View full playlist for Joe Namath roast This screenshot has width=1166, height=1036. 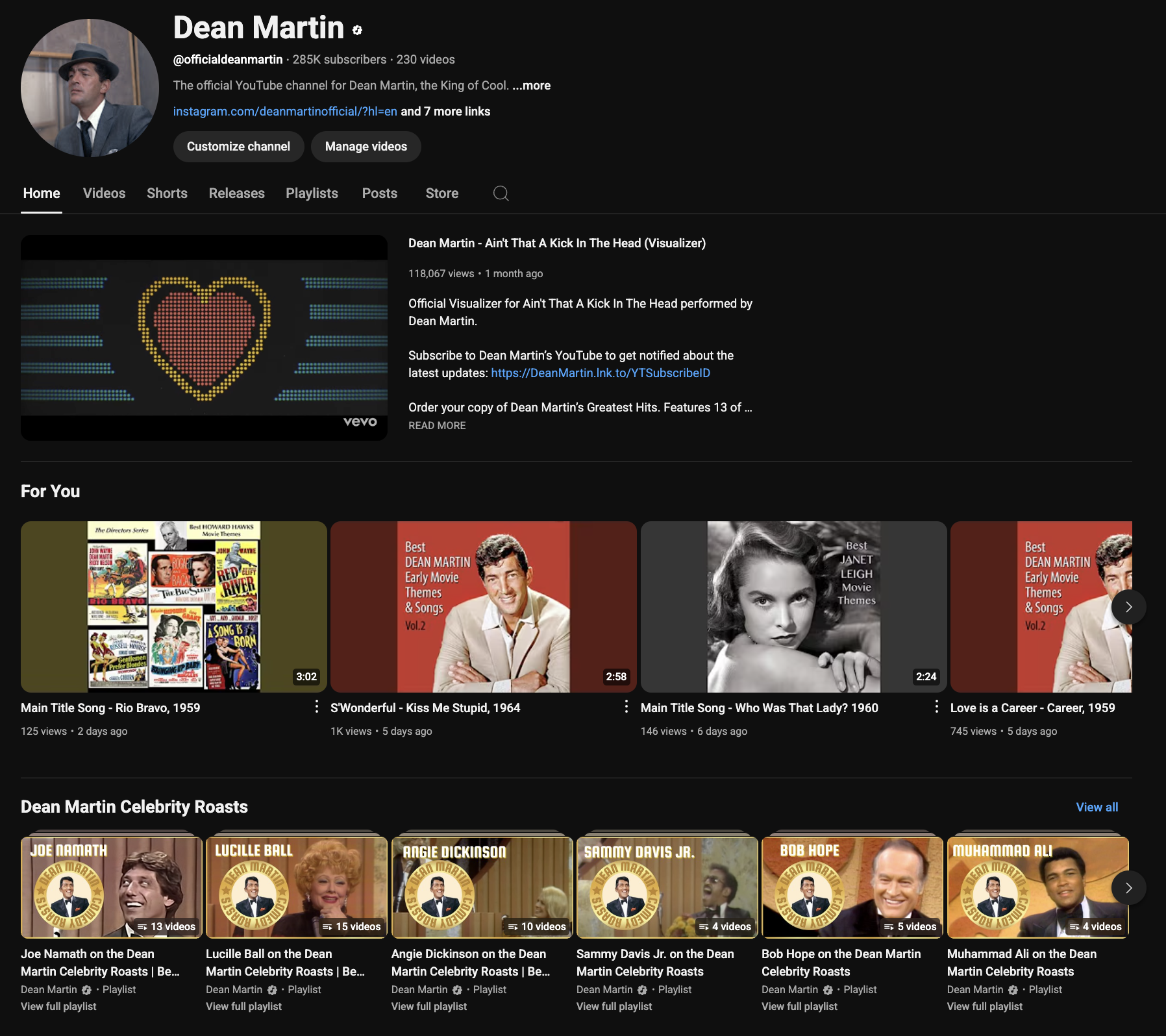pos(58,1006)
